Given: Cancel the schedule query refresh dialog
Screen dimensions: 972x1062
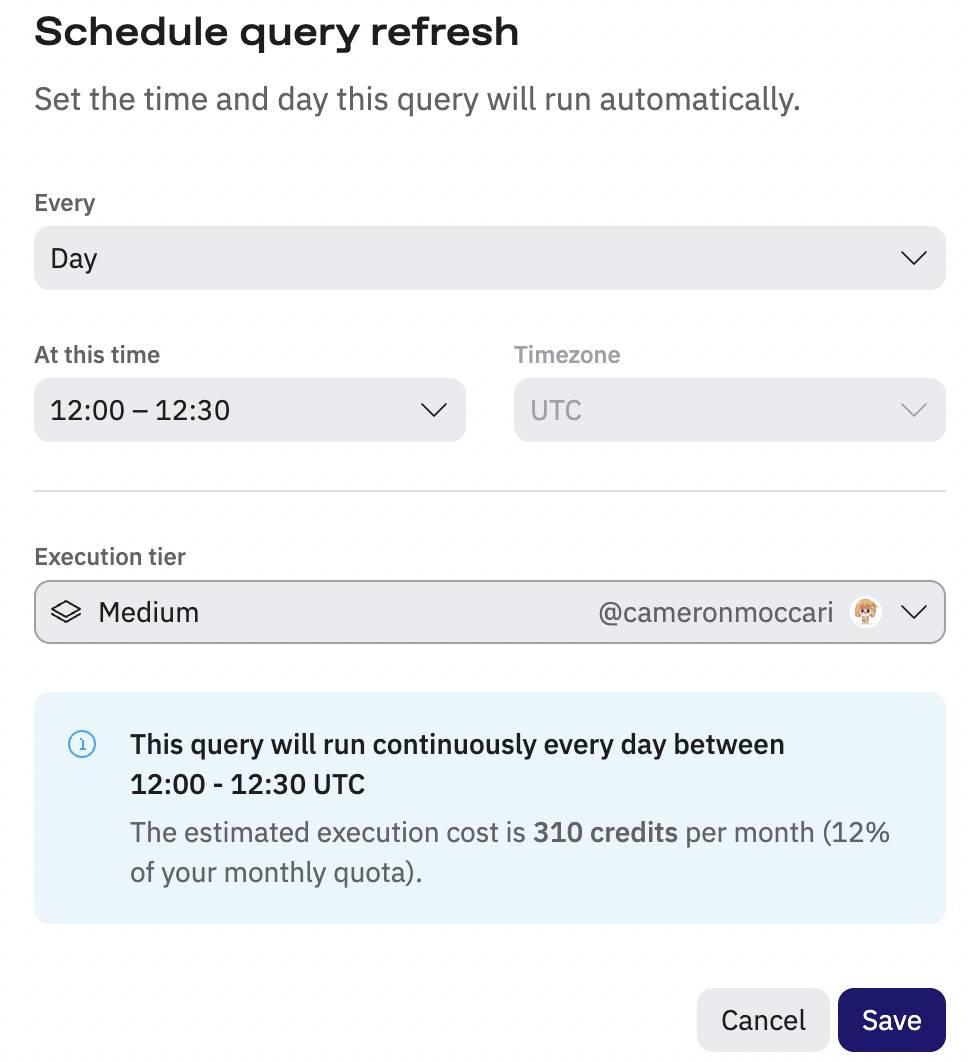Looking at the screenshot, I should 763,1020.
